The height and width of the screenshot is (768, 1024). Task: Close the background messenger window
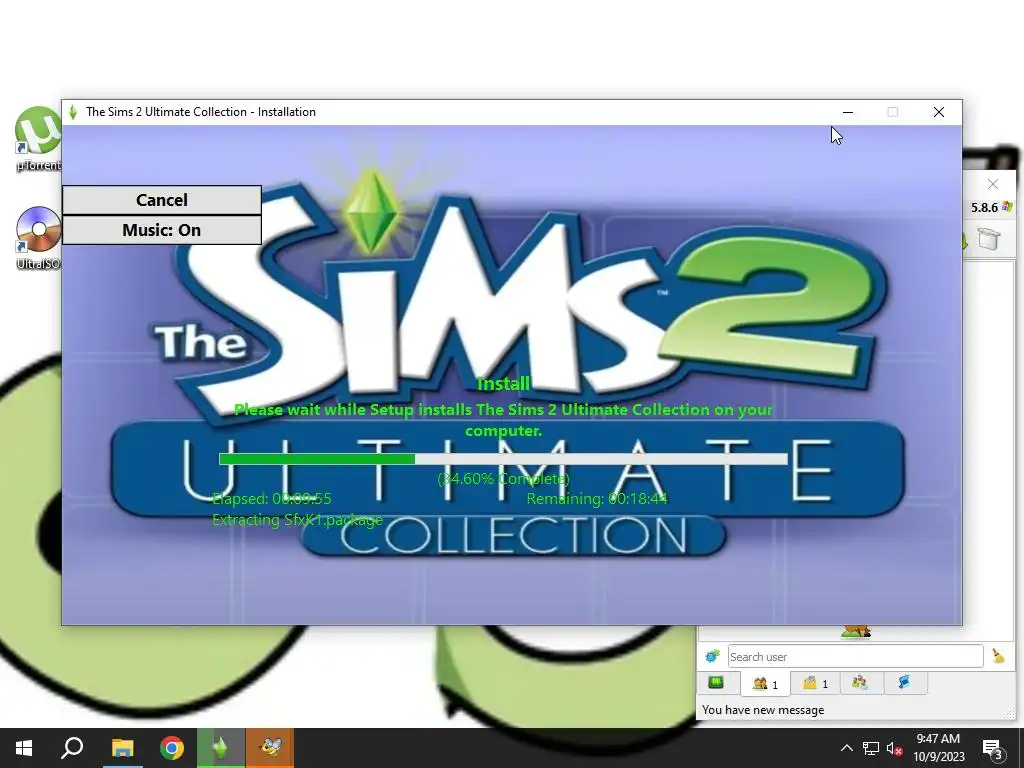click(993, 184)
